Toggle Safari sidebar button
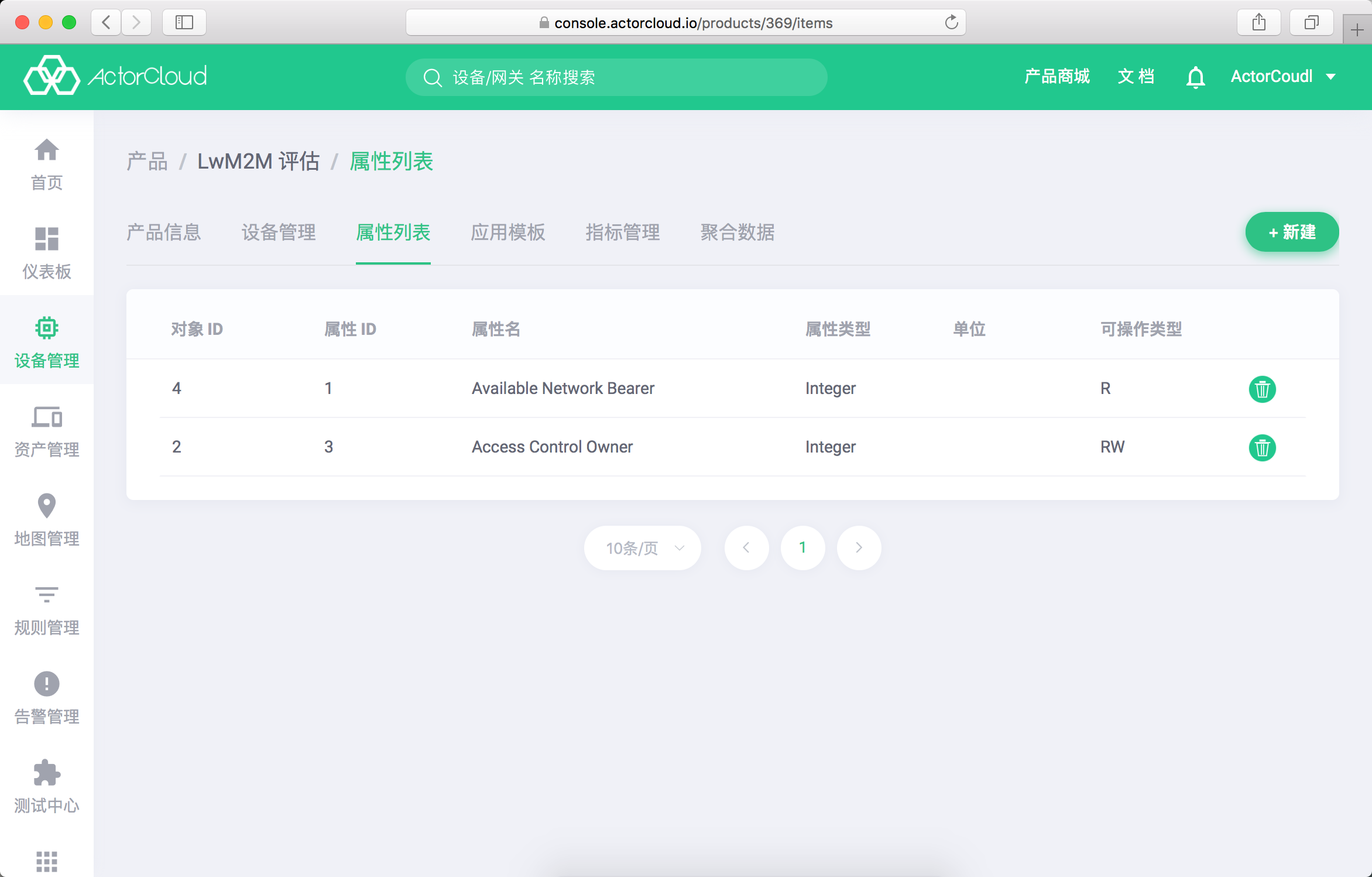 184,22
